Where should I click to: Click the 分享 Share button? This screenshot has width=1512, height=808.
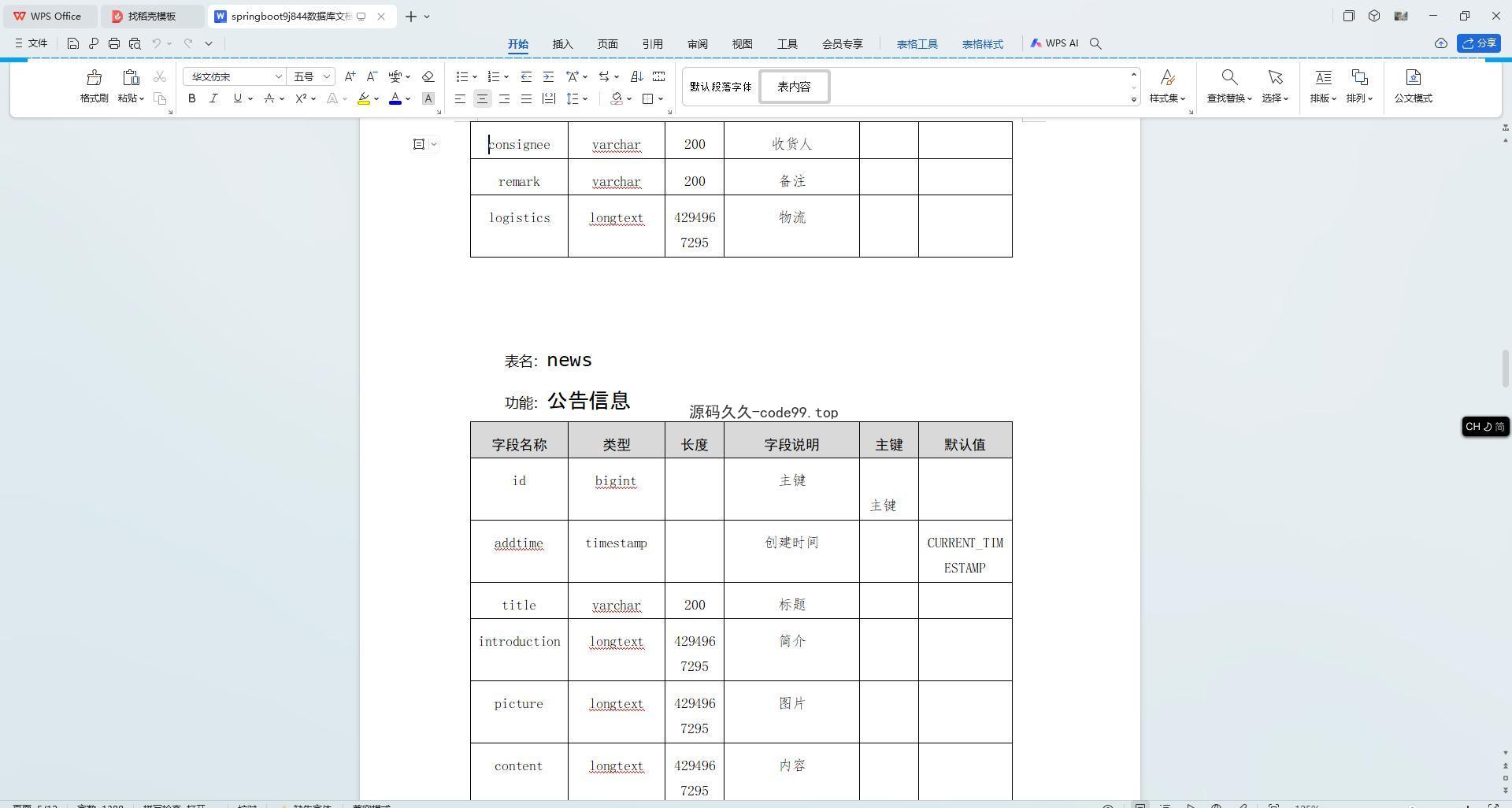coord(1479,43)
